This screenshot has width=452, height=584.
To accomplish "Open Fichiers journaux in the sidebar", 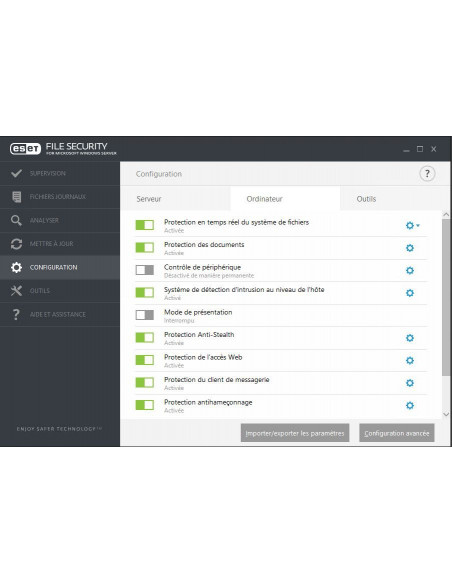I will (x=60, y=197).
